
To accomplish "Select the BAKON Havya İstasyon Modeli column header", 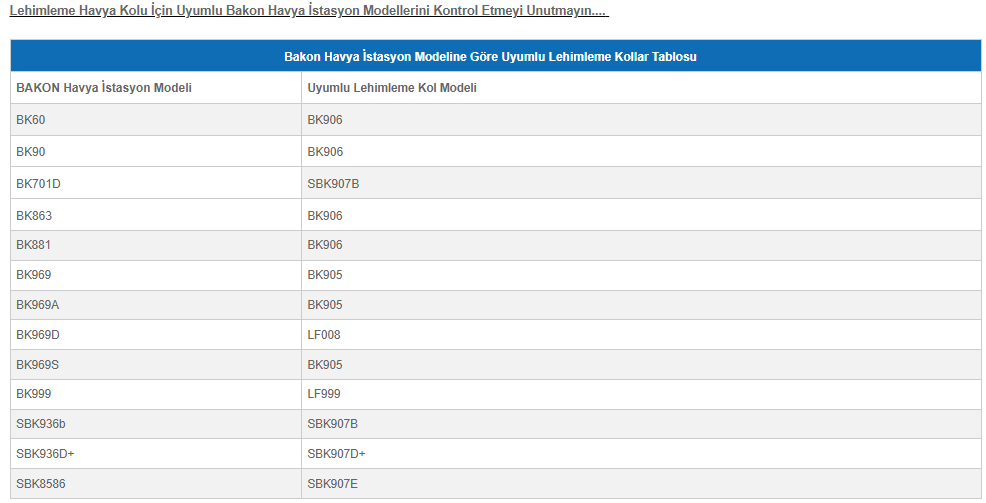I will point(104,88).
